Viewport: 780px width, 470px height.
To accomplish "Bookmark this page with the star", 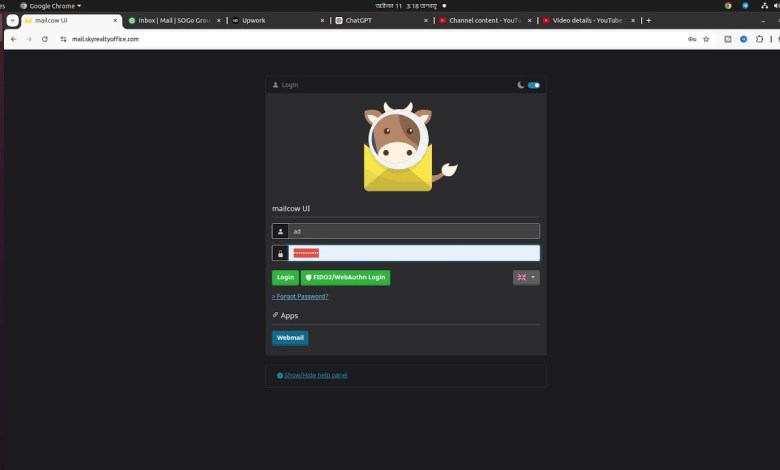I will pyautogui.click(x=706, y=39).
